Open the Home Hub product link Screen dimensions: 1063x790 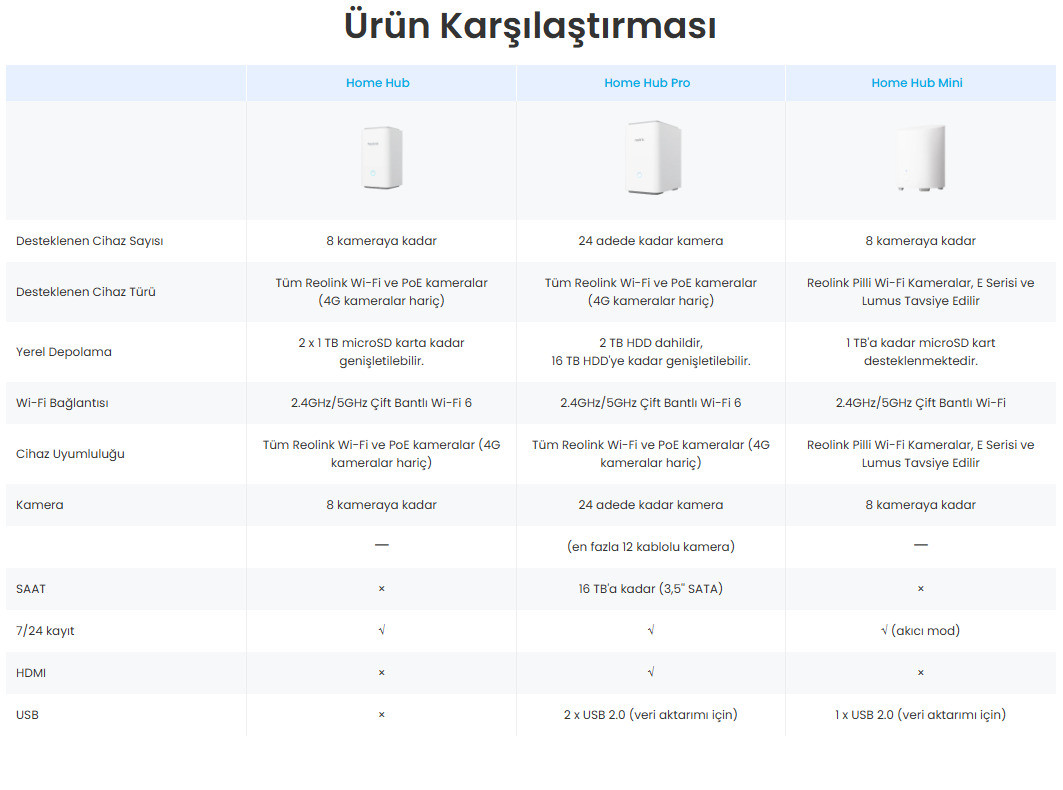378,83
